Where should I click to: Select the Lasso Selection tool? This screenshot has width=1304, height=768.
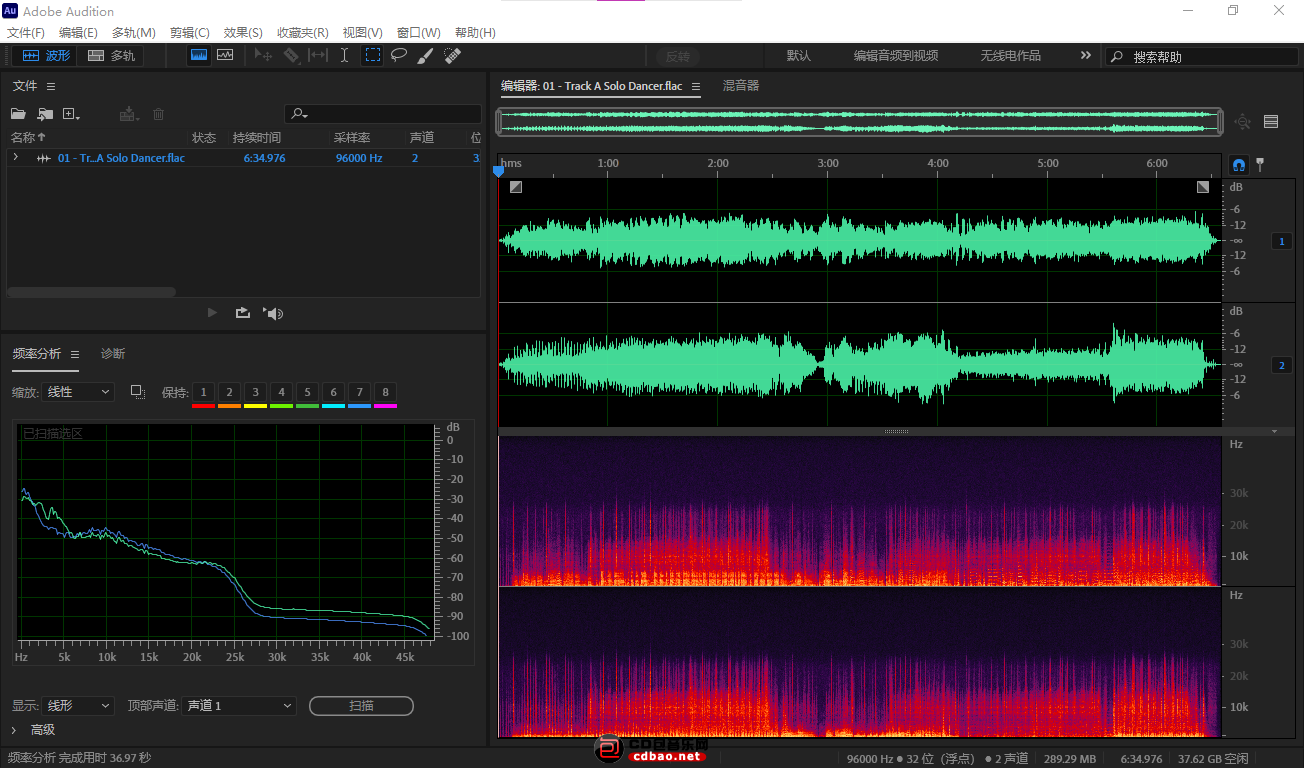399,56
